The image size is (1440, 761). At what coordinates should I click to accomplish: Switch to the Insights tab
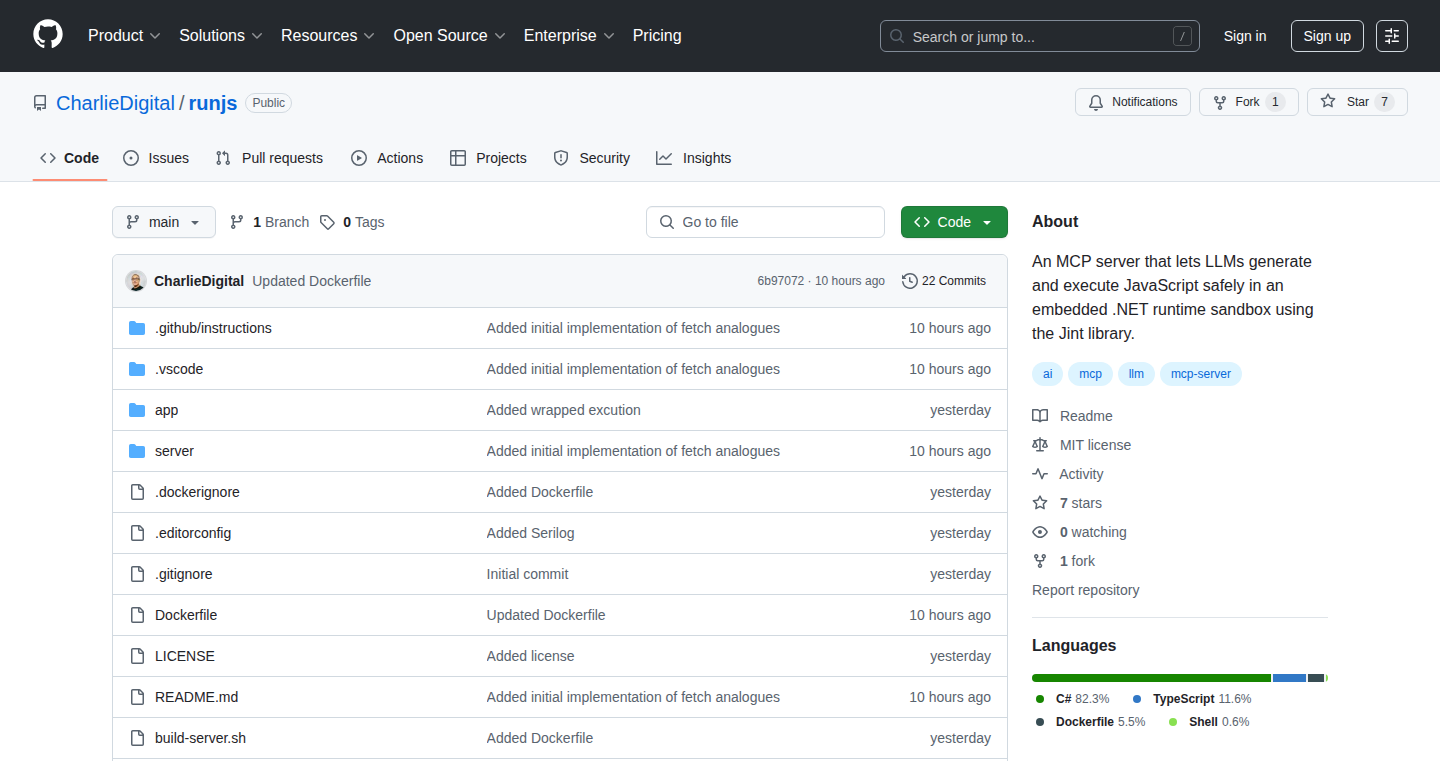coord(694,158)
